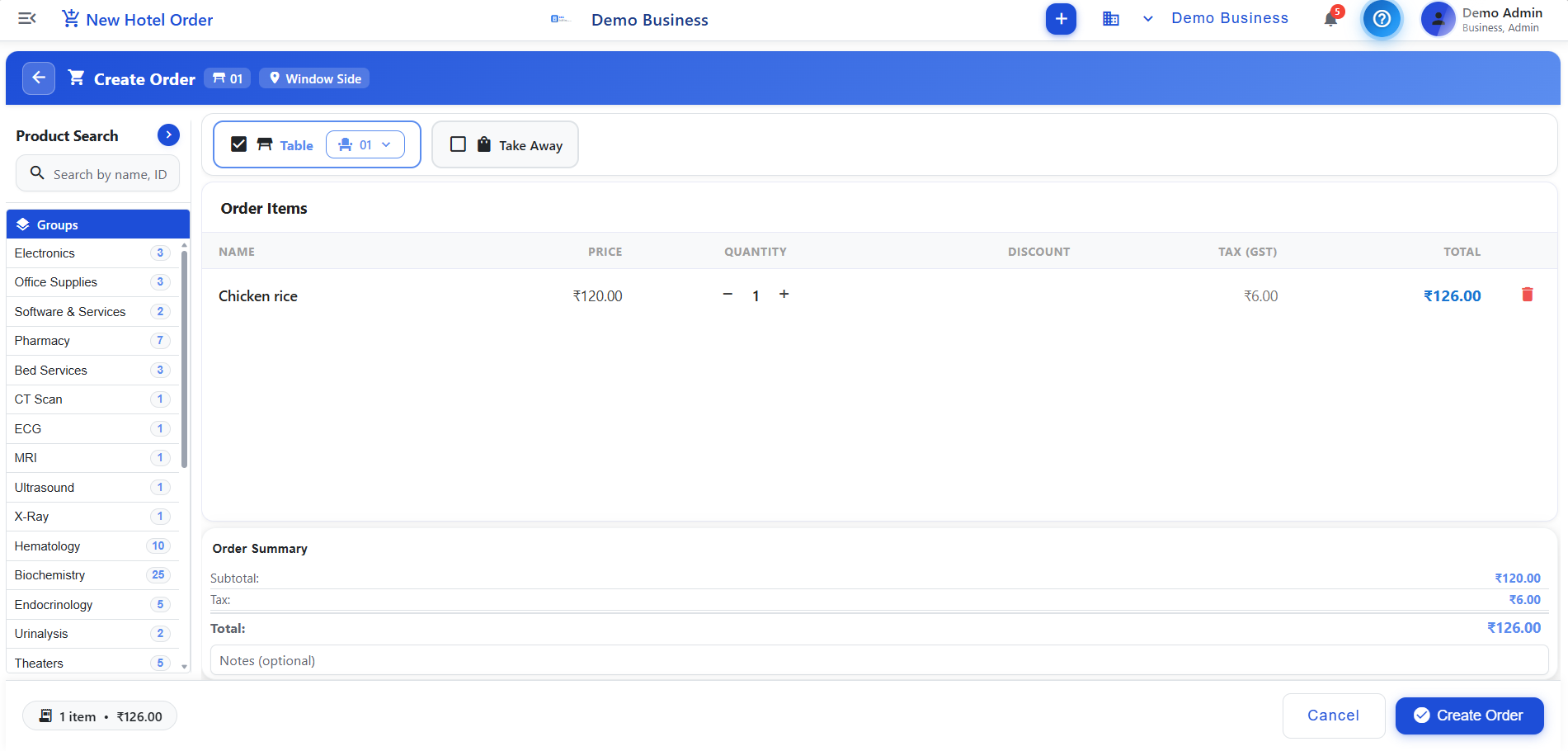Focus the Notes (optional) field
This screenshot has width=1568, height=751.
tap(879, 660)
